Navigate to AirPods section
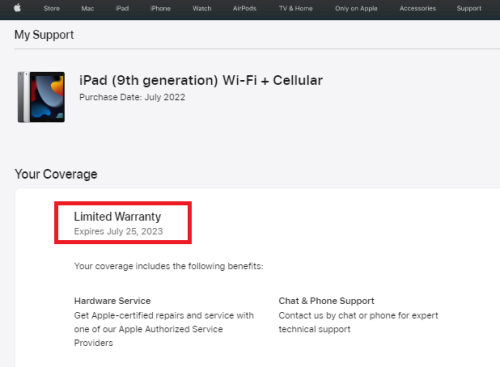 [245, 9]
